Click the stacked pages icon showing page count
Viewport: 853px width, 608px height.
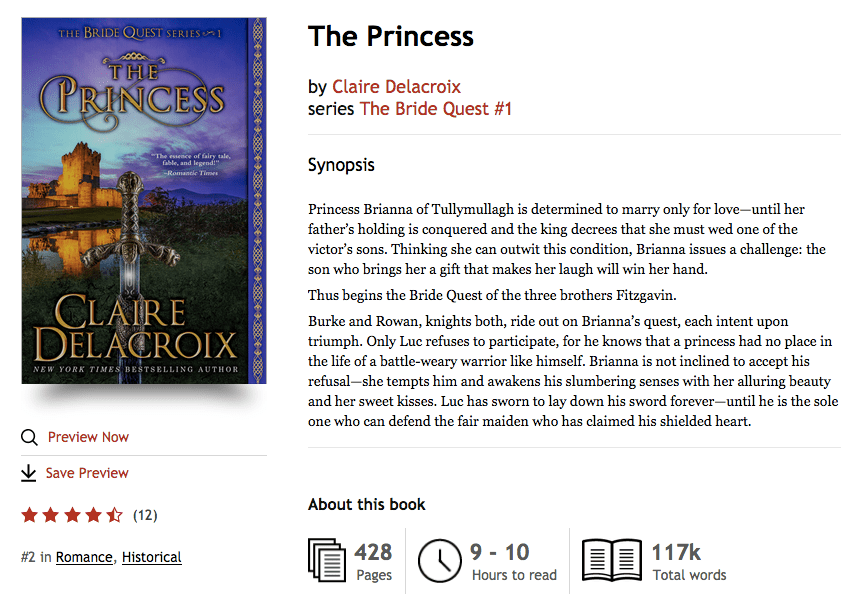pos(327,562)
